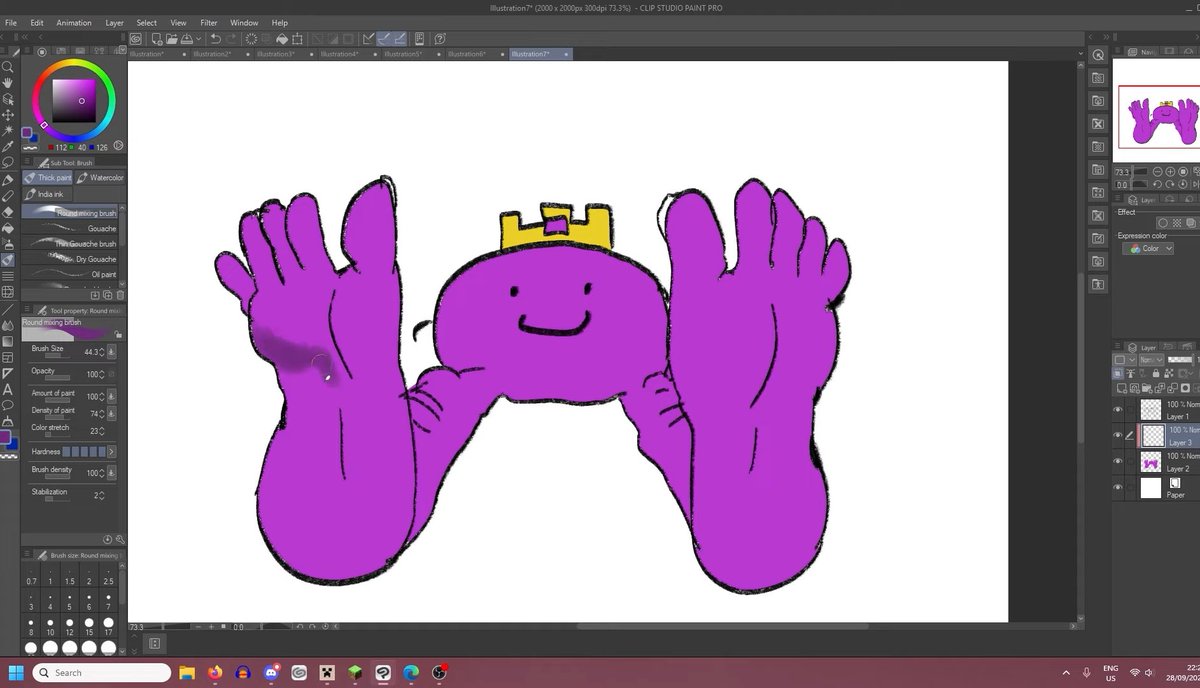
Task: Open the Layer menu
Action: click(x=115, y=22)
